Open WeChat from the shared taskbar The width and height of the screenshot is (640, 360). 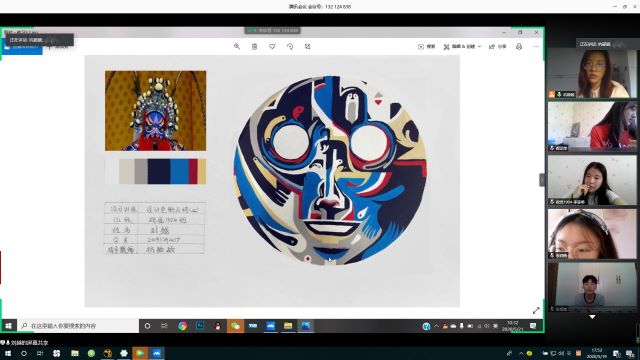[235, 326]
